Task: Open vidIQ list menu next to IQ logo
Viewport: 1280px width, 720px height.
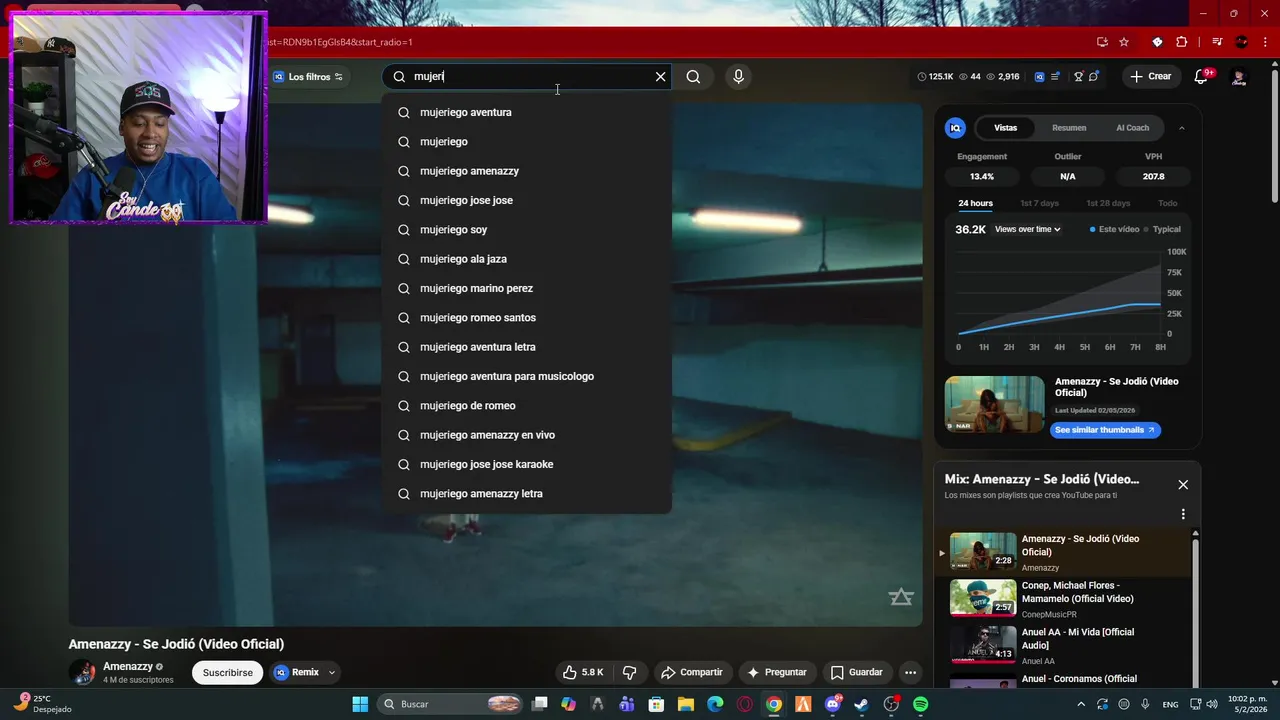Action: (x=1055, y=77)
